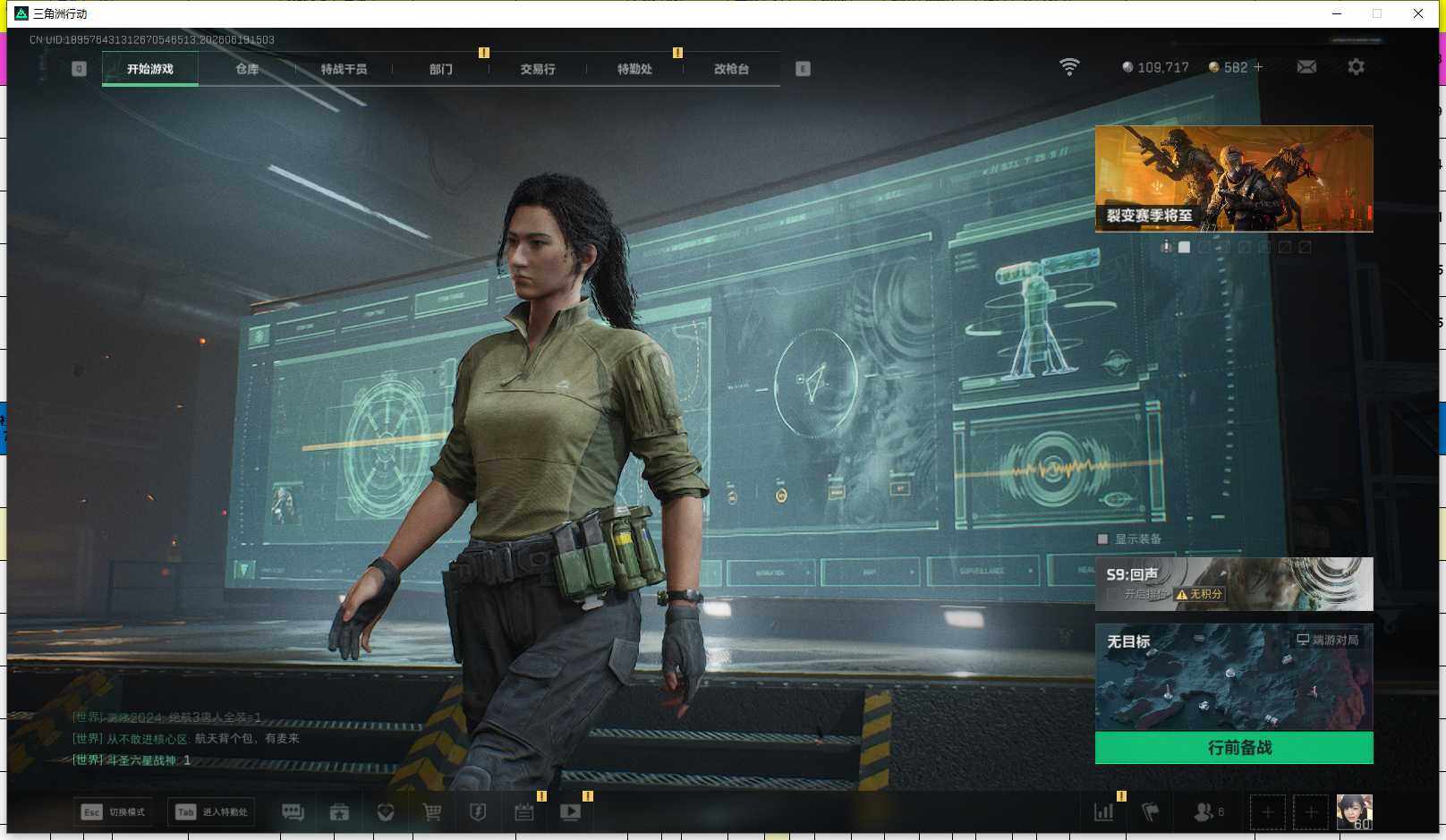The height and width of the screenshot is (840, 1446).
Task: Switch to the 交易行 tab
Action: pyautogui.click(x=537, y=69)
